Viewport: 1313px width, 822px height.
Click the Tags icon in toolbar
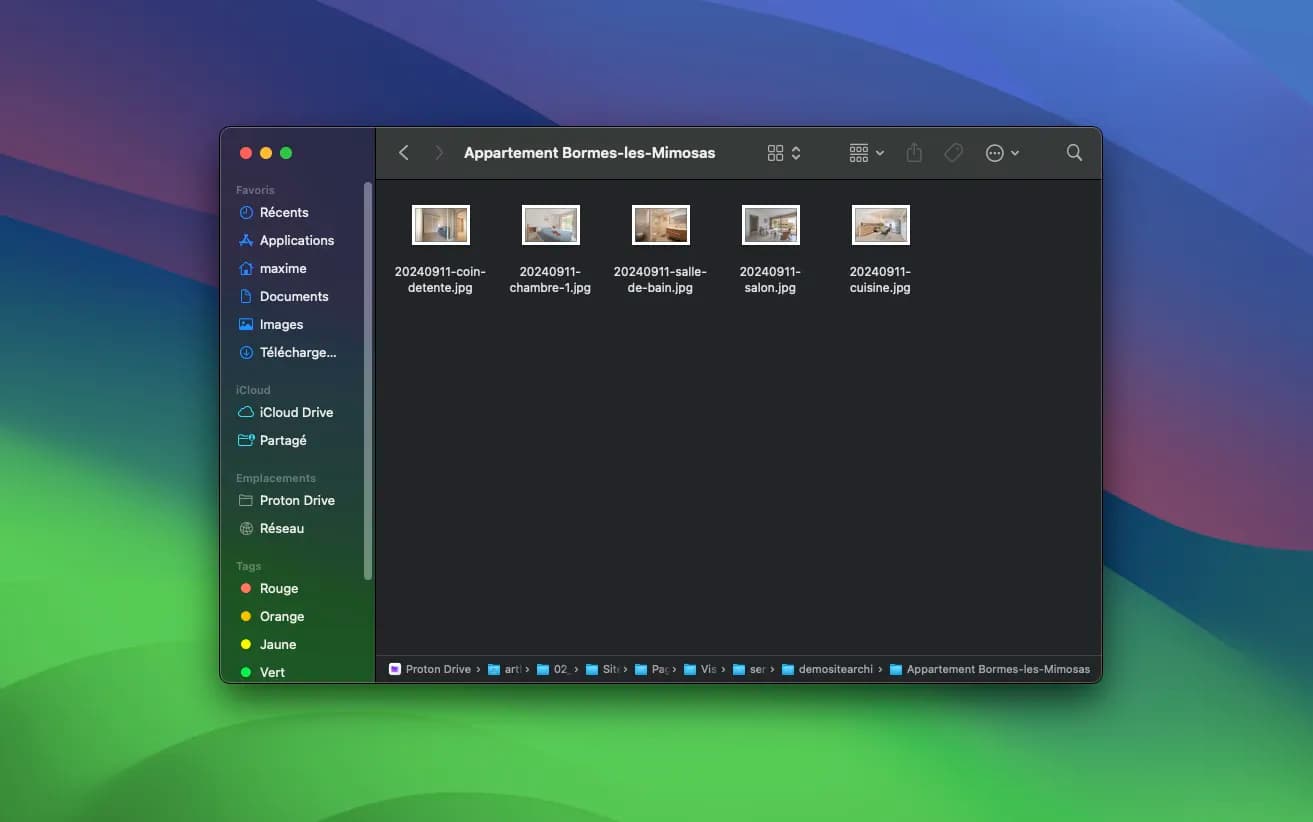click(x=954, y=153)
